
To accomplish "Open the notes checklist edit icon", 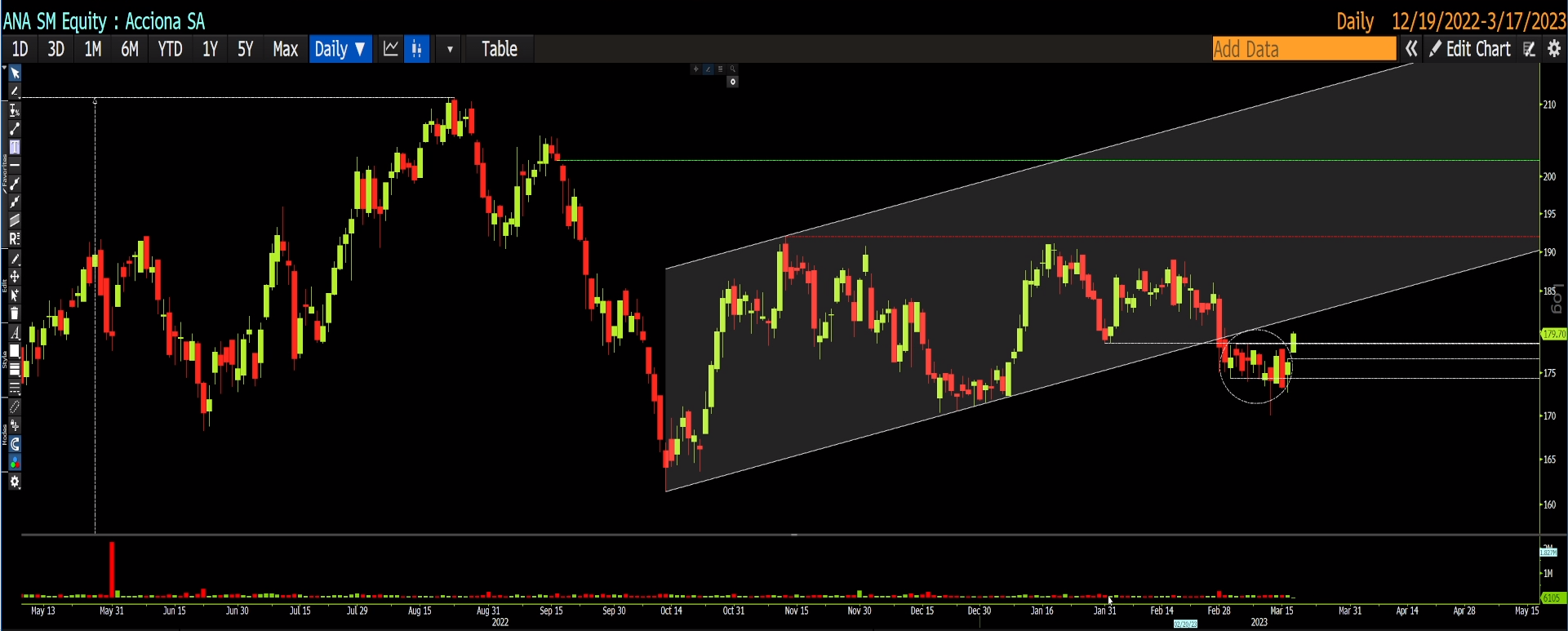I will tap(1530, 49).
